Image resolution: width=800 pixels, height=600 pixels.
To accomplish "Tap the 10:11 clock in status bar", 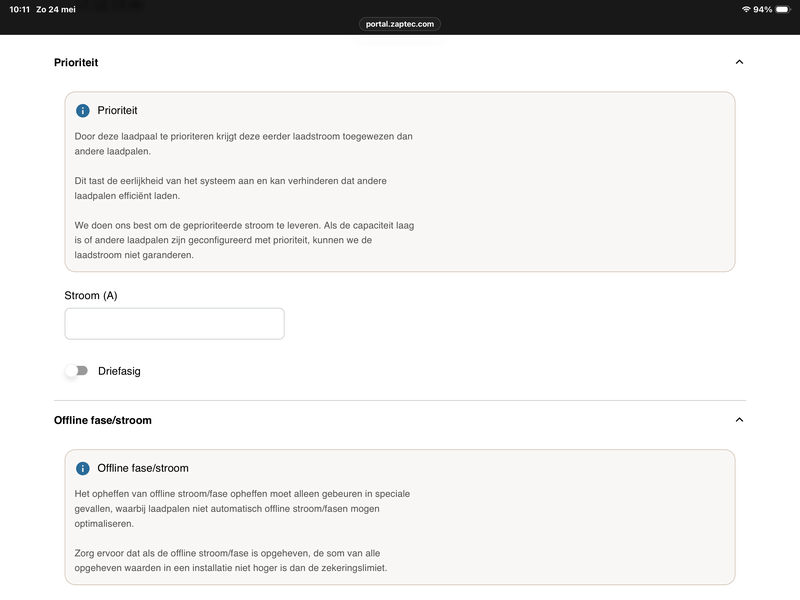I will 19,10.
